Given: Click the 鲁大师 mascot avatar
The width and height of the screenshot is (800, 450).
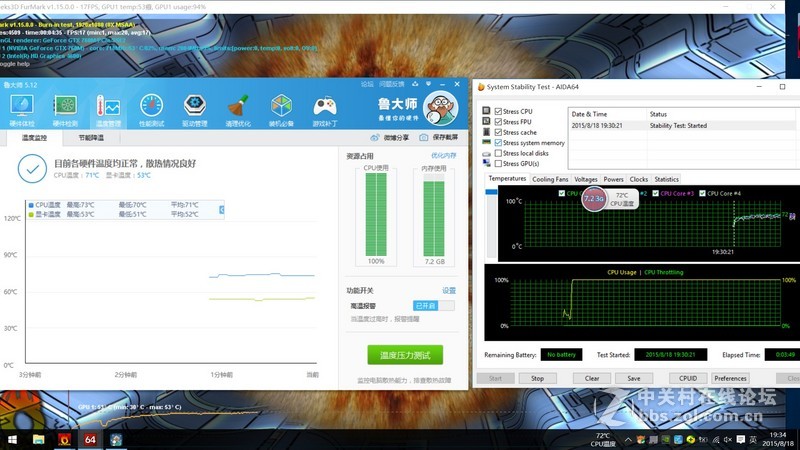Looking at the screenshot, I should pos(440,108).
